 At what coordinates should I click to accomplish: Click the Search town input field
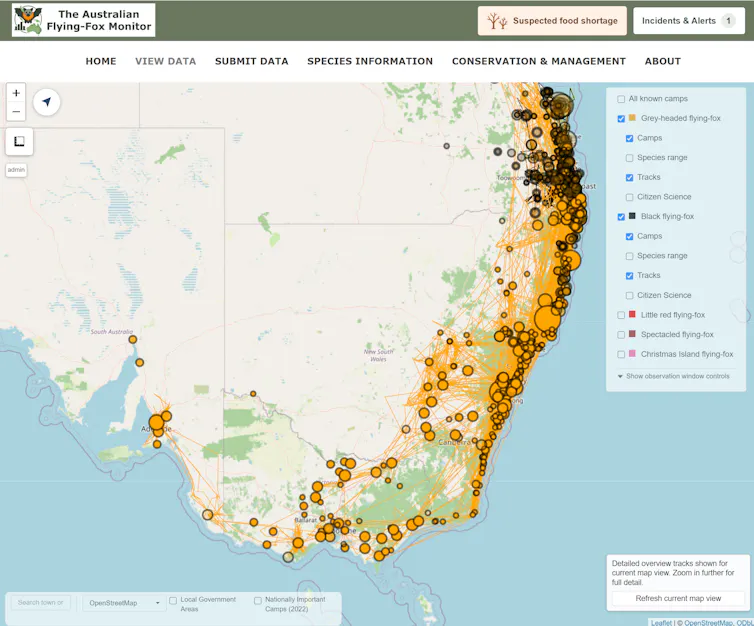40,602
